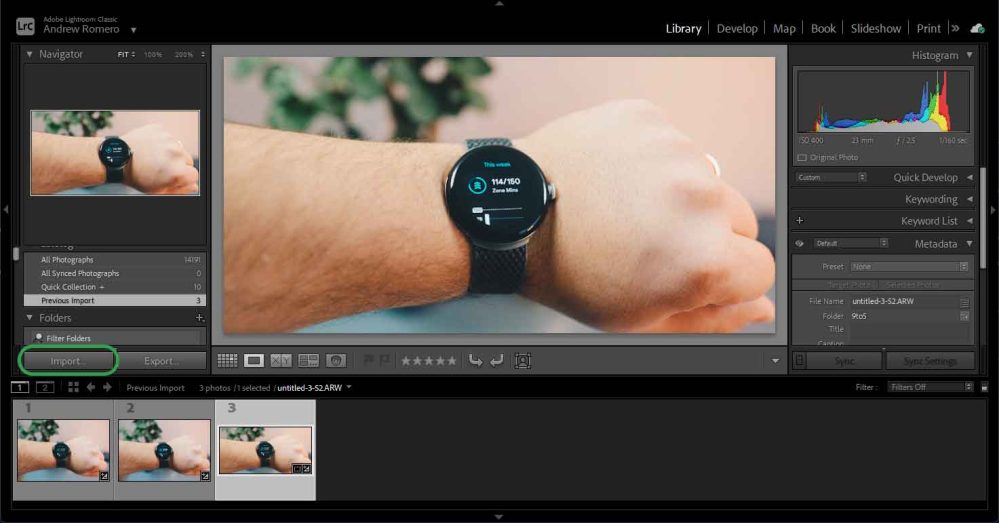Screen dimensions: 999x523
Task: Switch to the Develop module
Action: point(737,28)
